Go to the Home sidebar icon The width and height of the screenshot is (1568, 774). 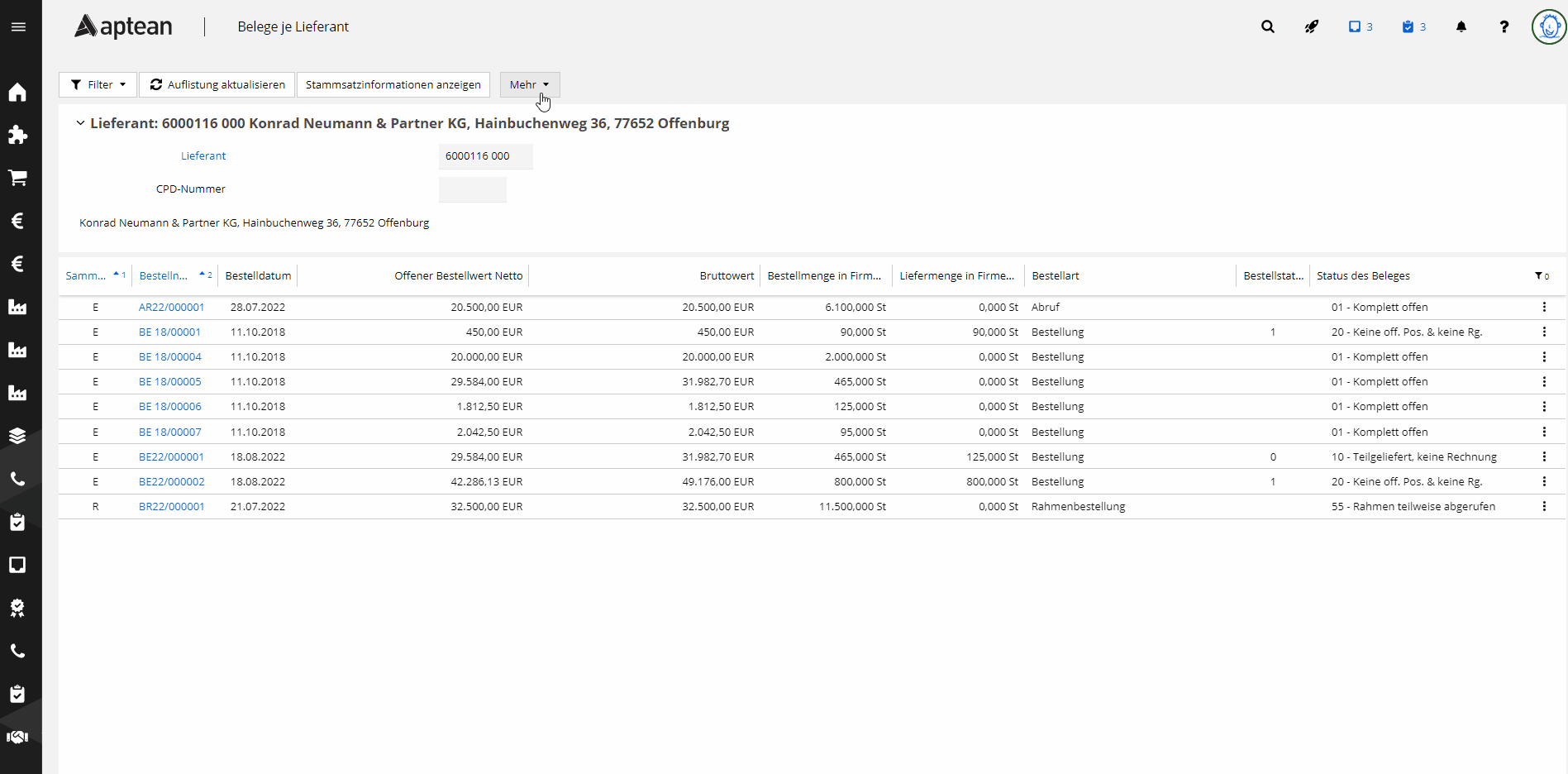click(17, 92)
